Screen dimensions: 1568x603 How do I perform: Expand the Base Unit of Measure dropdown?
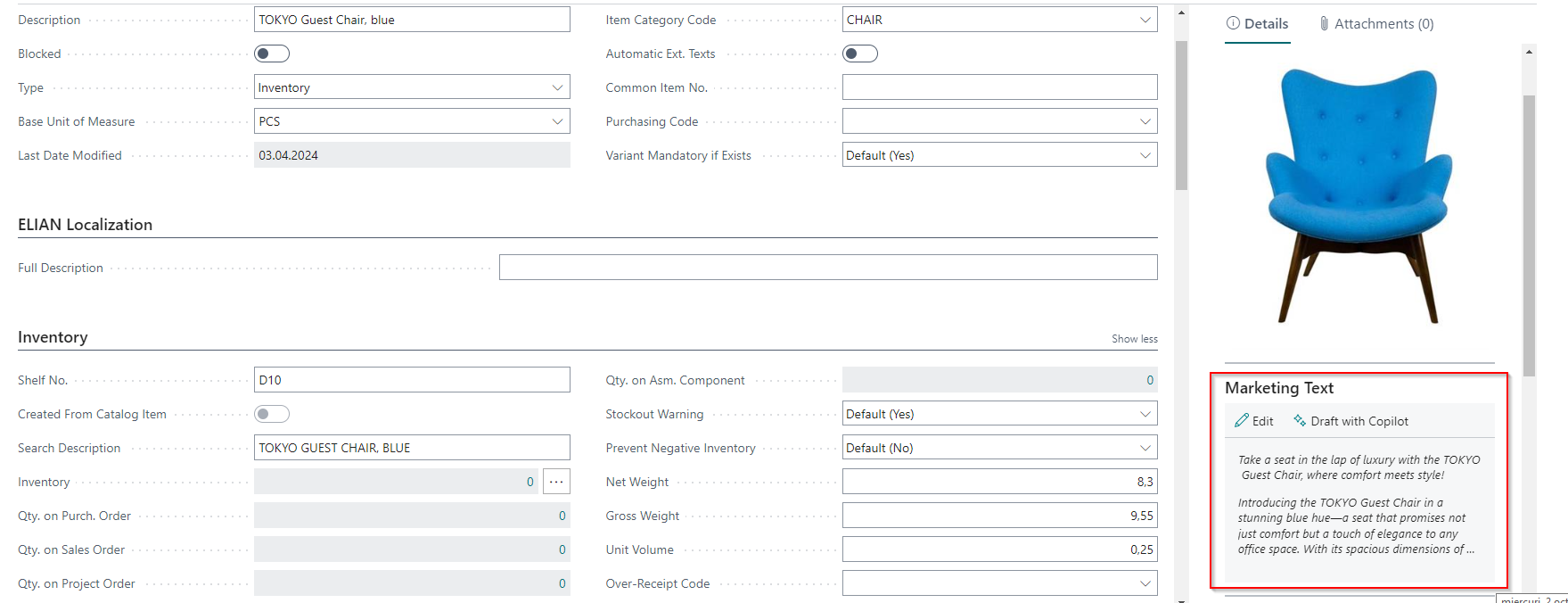point(557,121)
